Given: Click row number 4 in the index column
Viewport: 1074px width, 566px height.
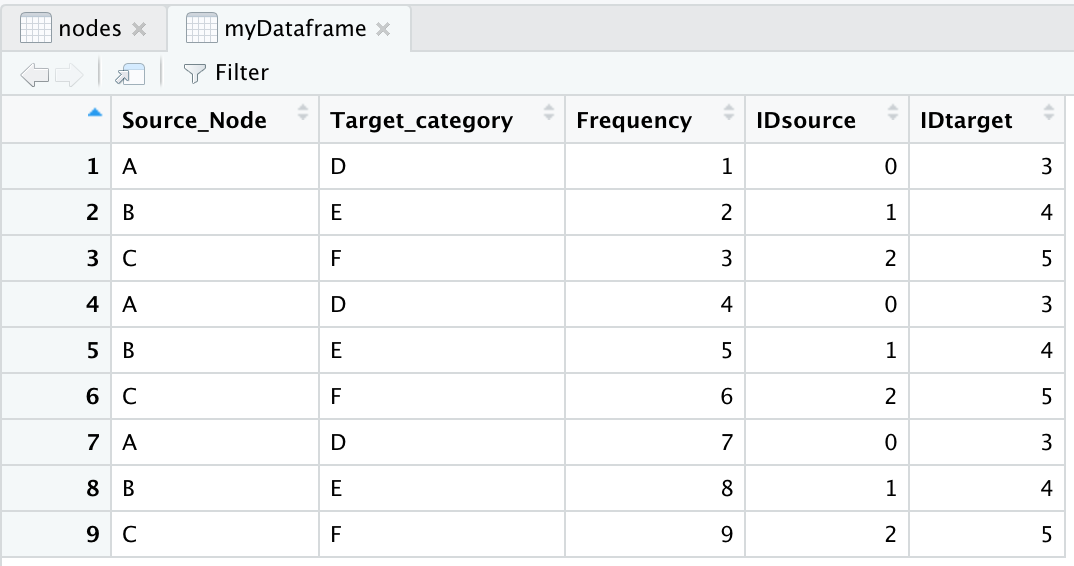Looking at the screenshot, I should pyautogui.click(x=92, y=304).
